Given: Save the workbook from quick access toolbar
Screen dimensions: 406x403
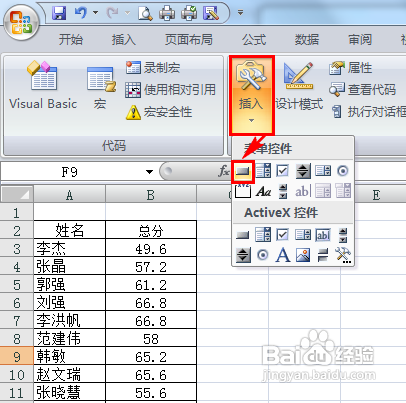Looking at the screenshot, I should [59, 13].
